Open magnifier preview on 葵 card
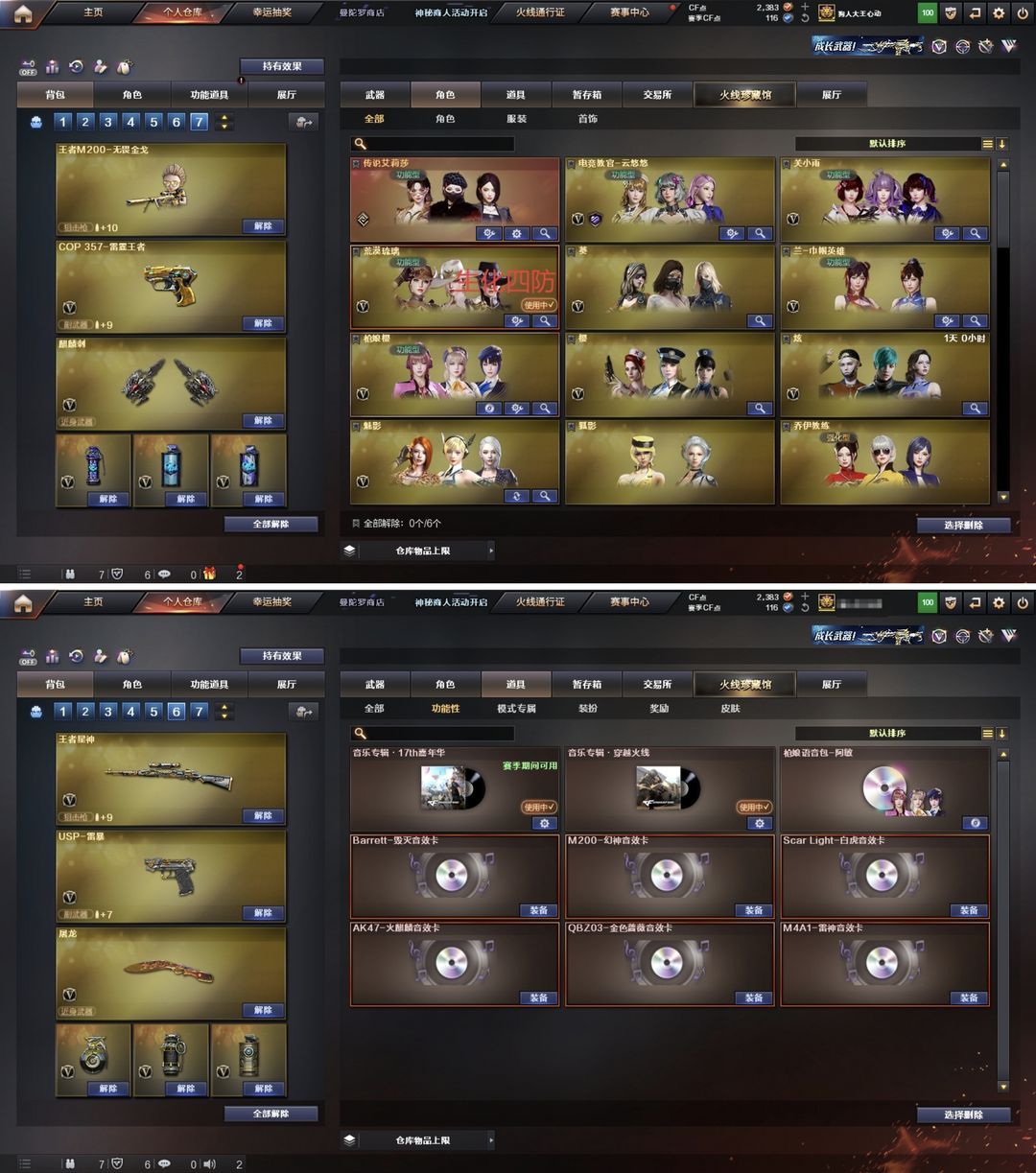The width and height of the screenshot is (1036, 1173). [760, 320]
